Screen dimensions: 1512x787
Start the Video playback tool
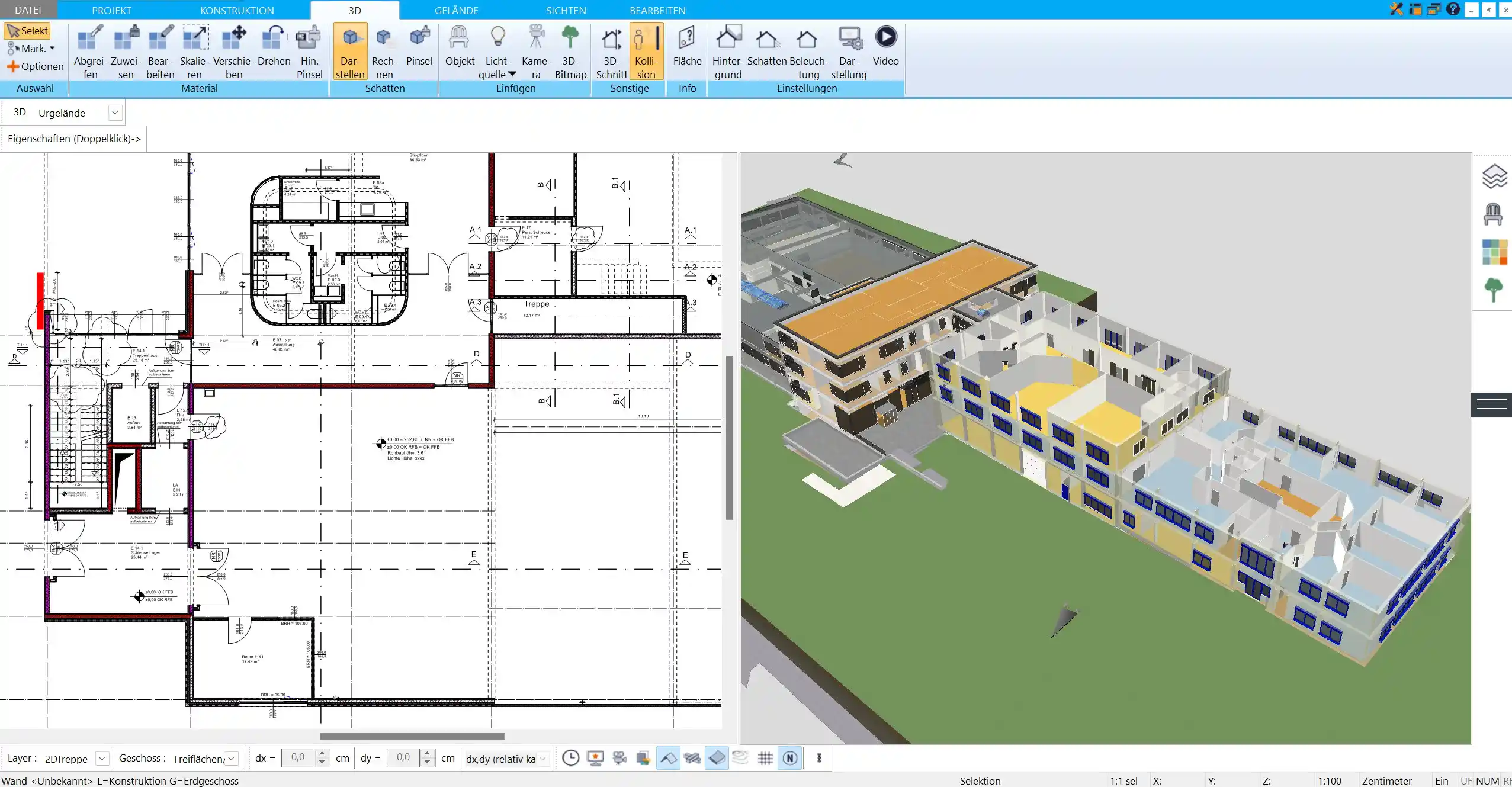[885, 46]
